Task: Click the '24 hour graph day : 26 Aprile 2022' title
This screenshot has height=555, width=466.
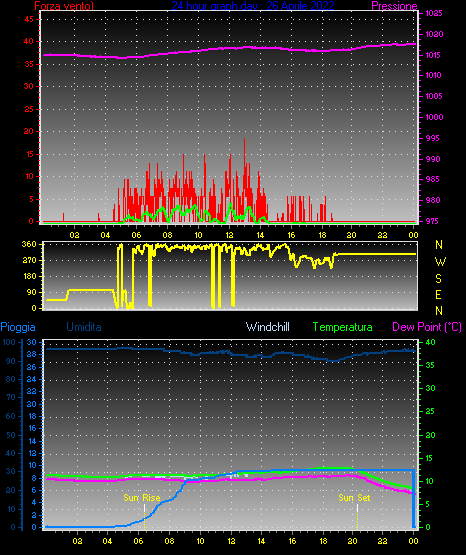Action: coord(253,5)
